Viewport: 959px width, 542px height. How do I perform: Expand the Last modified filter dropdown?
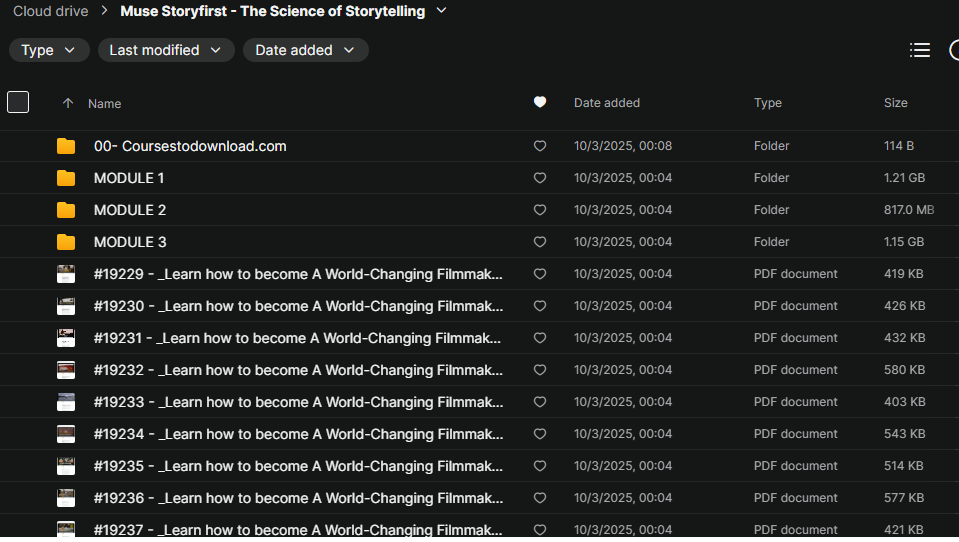coord(166,50)
